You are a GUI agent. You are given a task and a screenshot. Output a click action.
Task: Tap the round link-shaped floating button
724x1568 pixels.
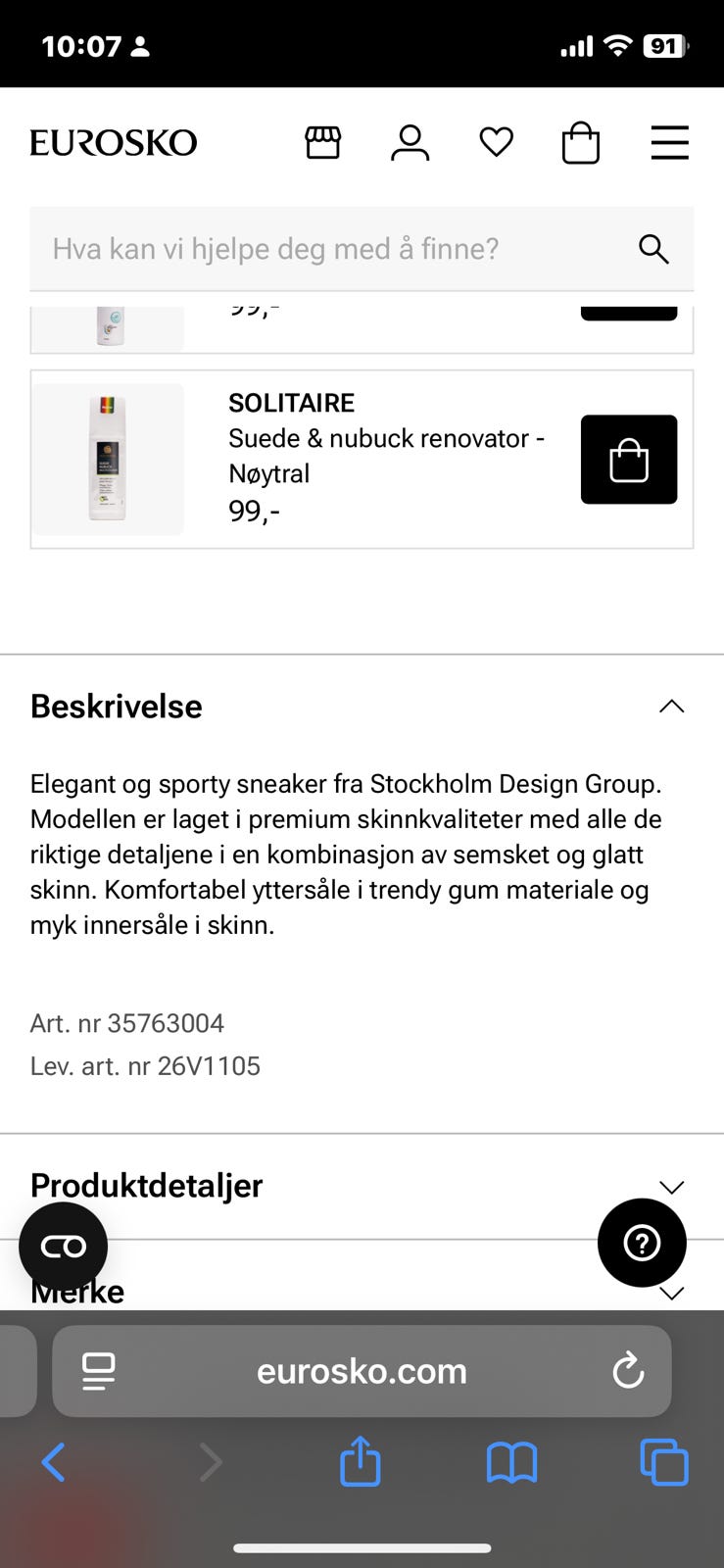pyautogui.click(x=64, y=1247)
